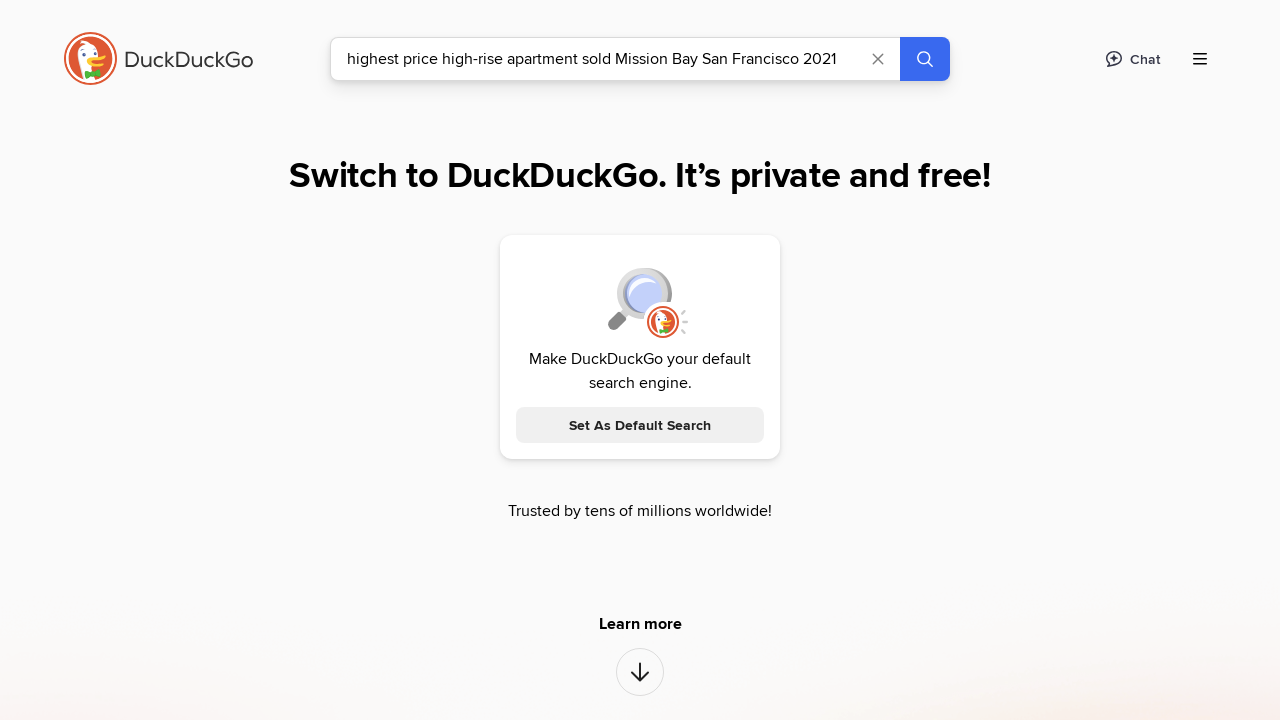Screen dimensions: 1280x720
Task: Focus the search query input field
Action: click(600, 59)
